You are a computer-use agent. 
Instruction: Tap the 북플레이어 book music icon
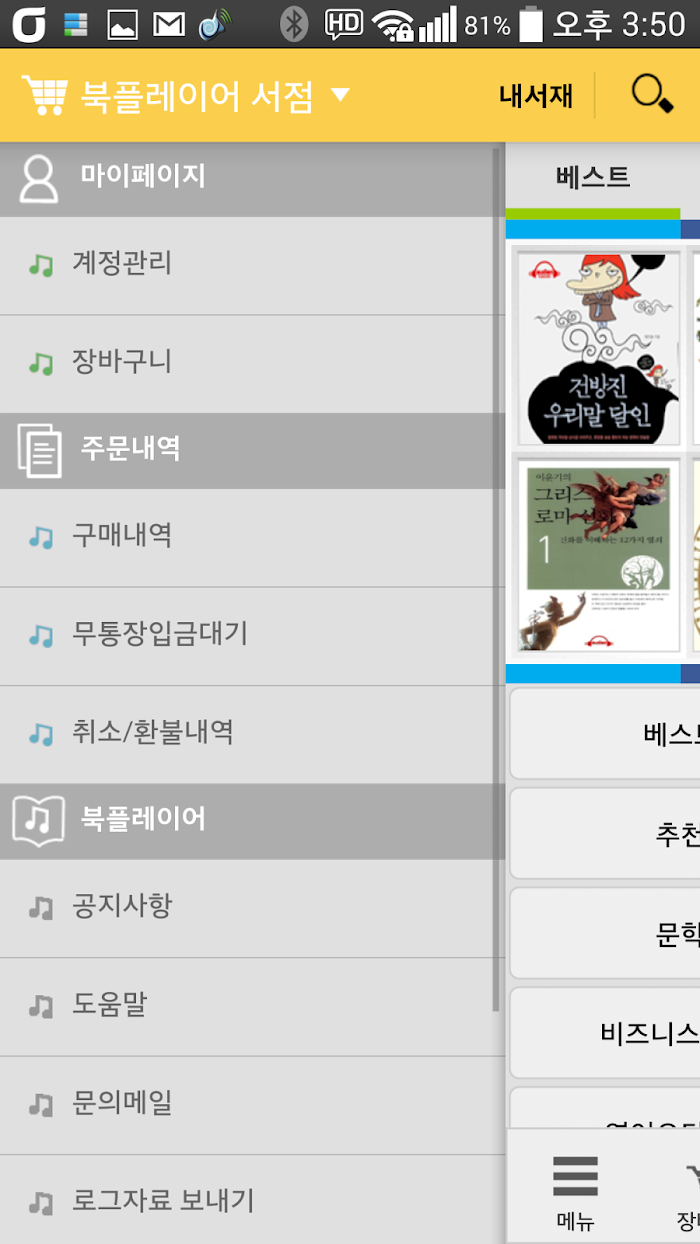tap(39, 820)
